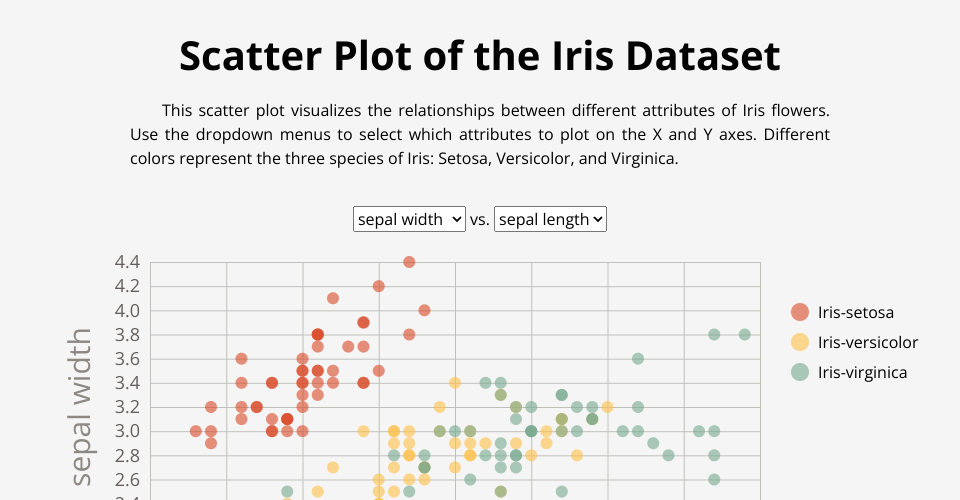
Task: Toggle the Iris-versicolor legend label
Action: [x=867, y=342]
